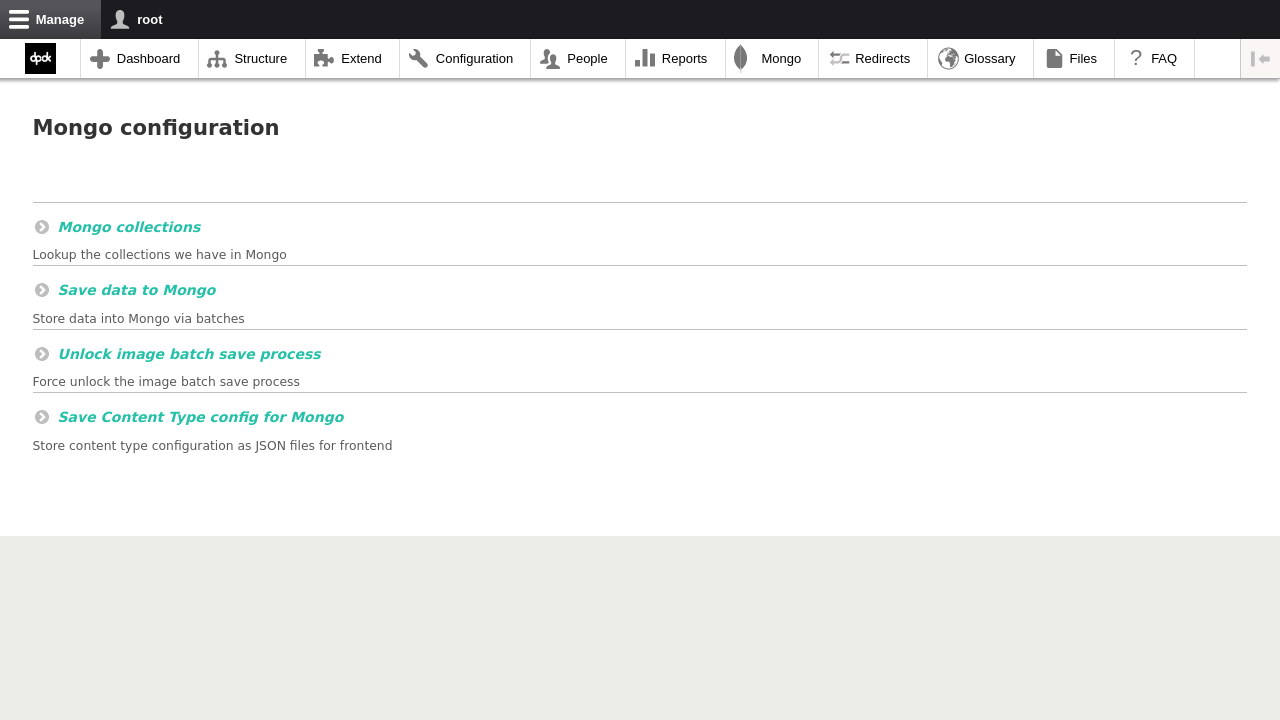Open the root user account menu
The image size is (1280, 720).
click(137, 19)
